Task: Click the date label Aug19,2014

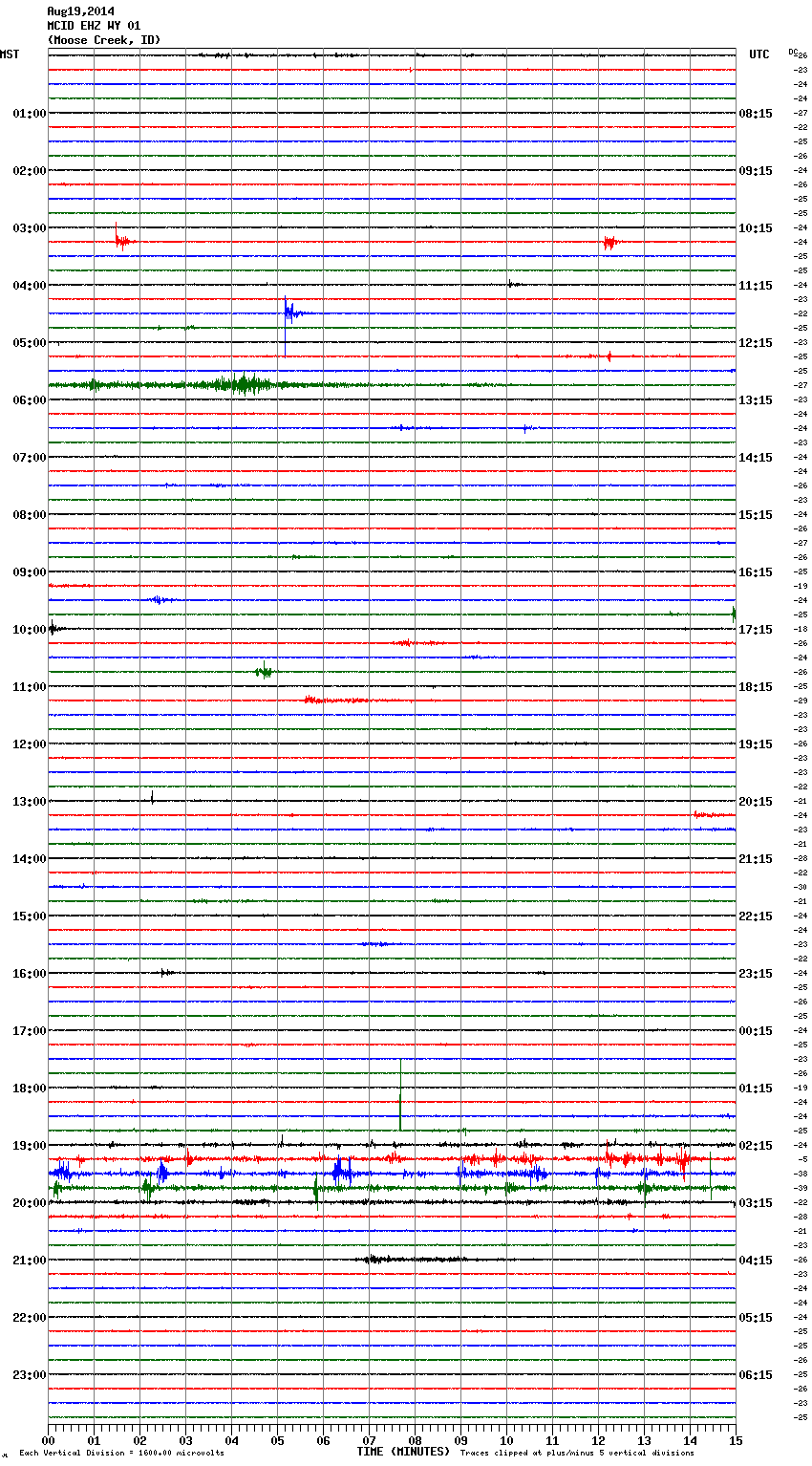Action: [x=80, y=11]
